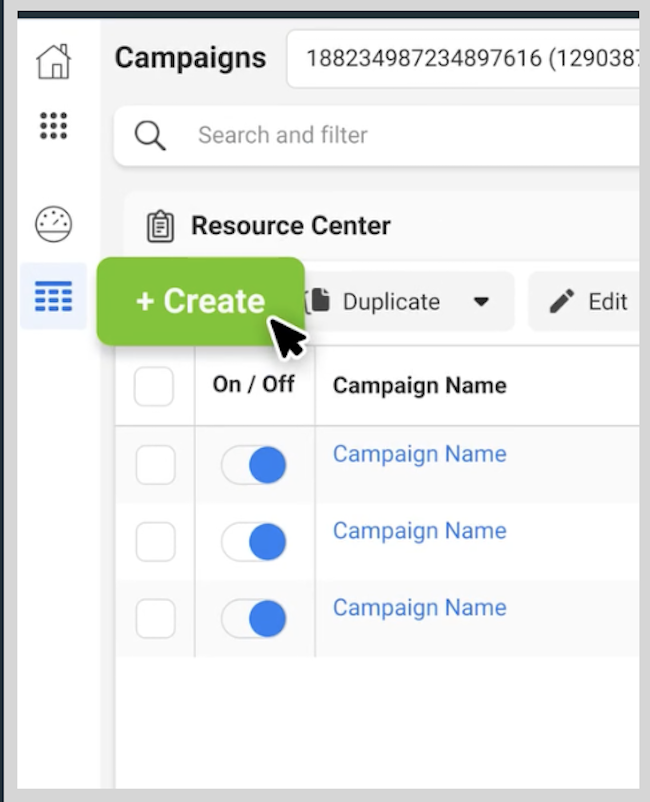Focus the Search and filter field

click(x=376, y=136)
